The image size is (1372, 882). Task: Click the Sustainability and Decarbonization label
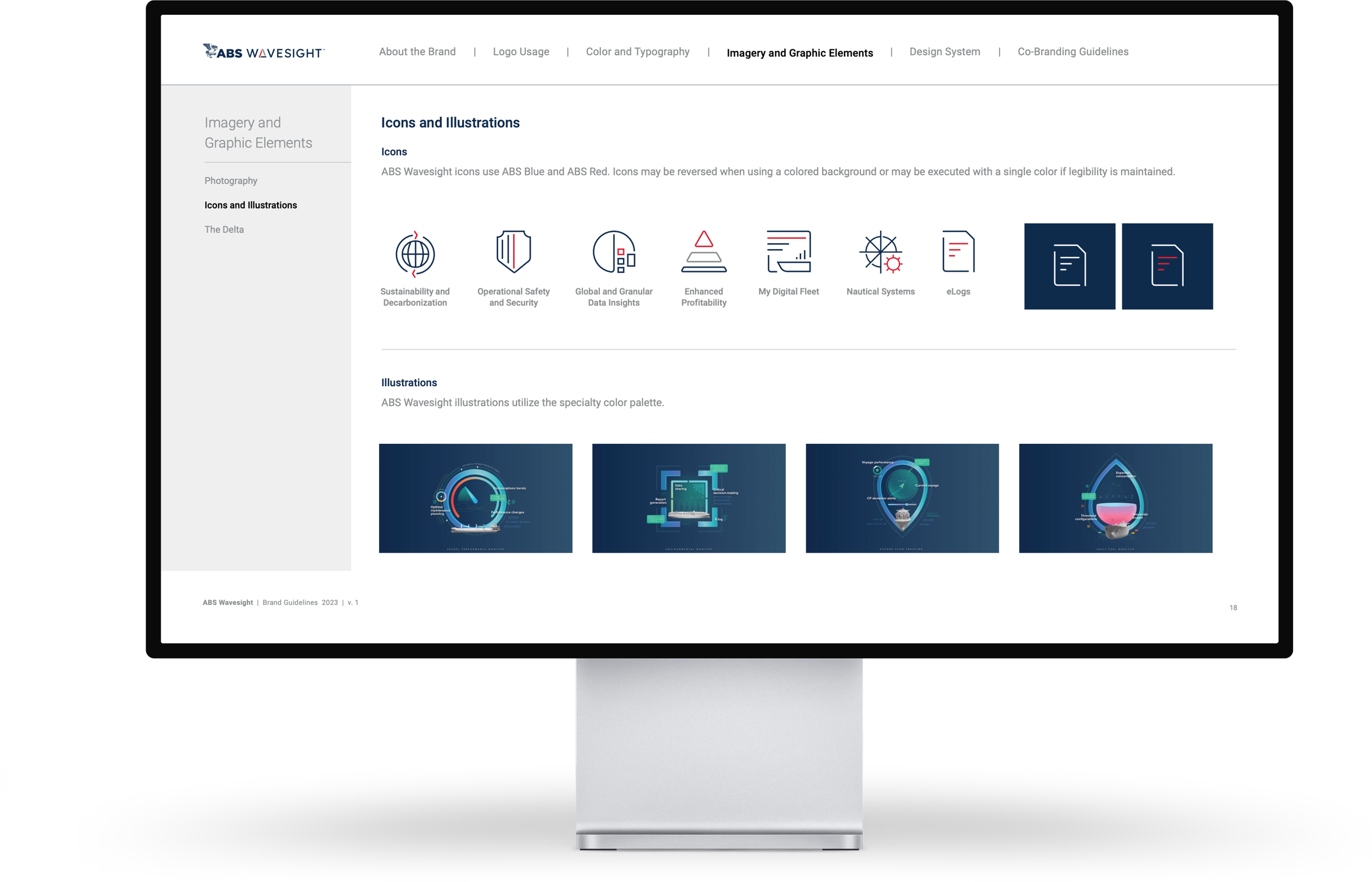[x=415, y=297]
